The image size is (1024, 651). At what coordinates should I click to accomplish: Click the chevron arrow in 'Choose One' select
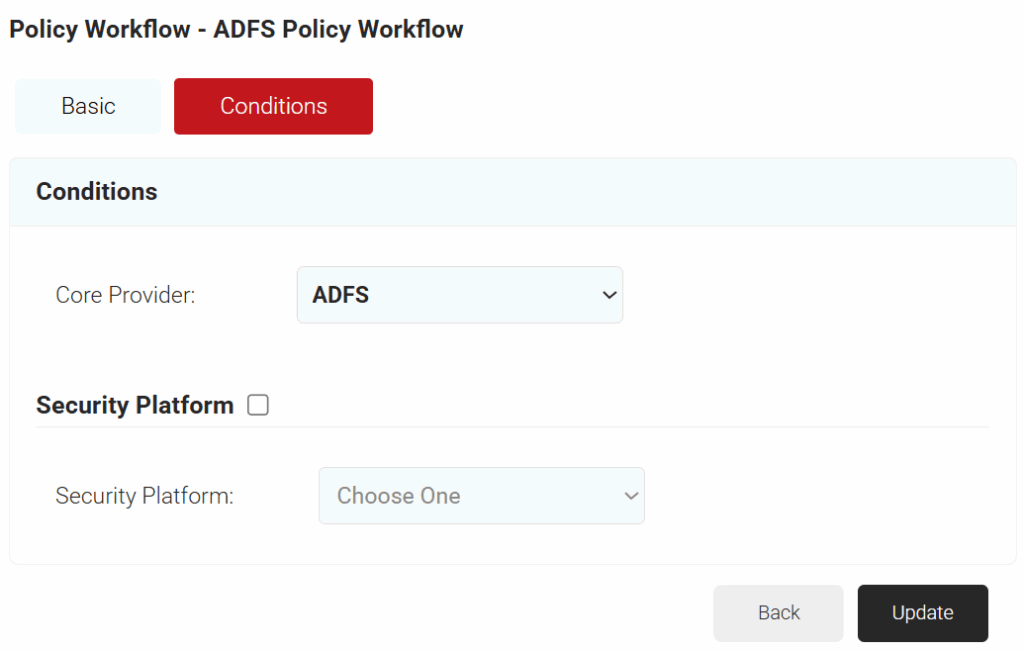click(631, 496)
